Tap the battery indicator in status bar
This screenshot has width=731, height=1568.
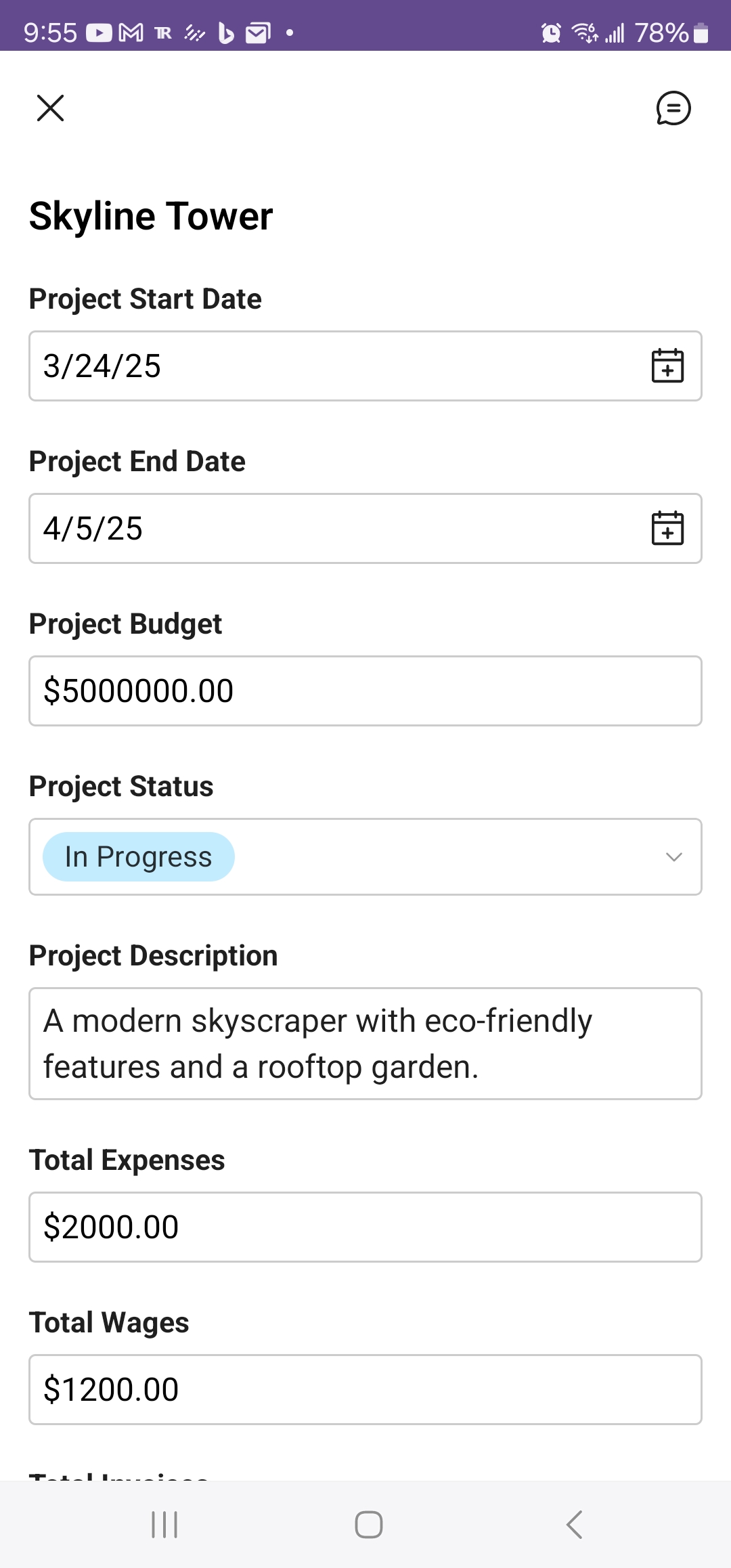(x=701, y=32)
